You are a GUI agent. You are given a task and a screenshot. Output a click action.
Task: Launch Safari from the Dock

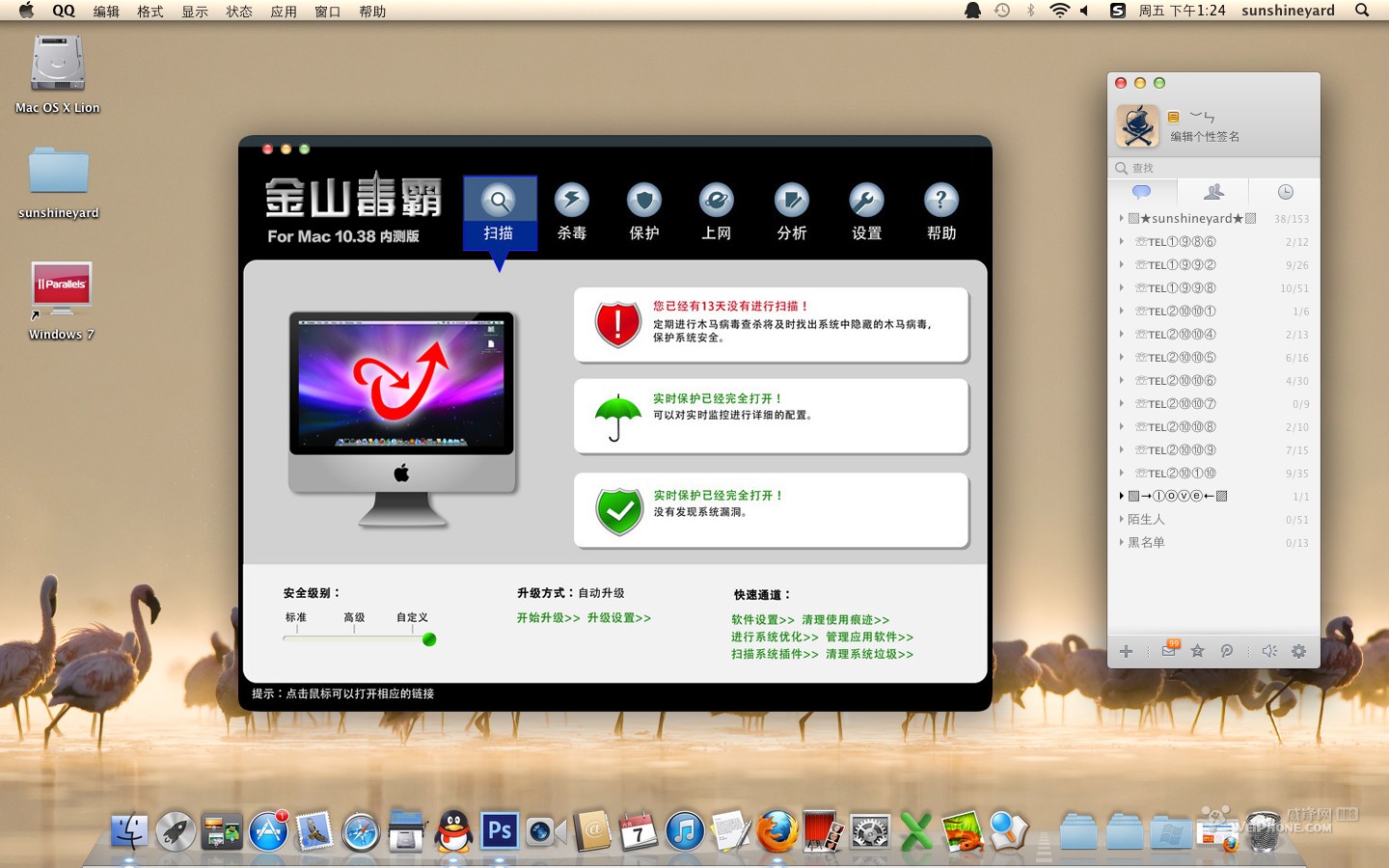tap(361, 831)
